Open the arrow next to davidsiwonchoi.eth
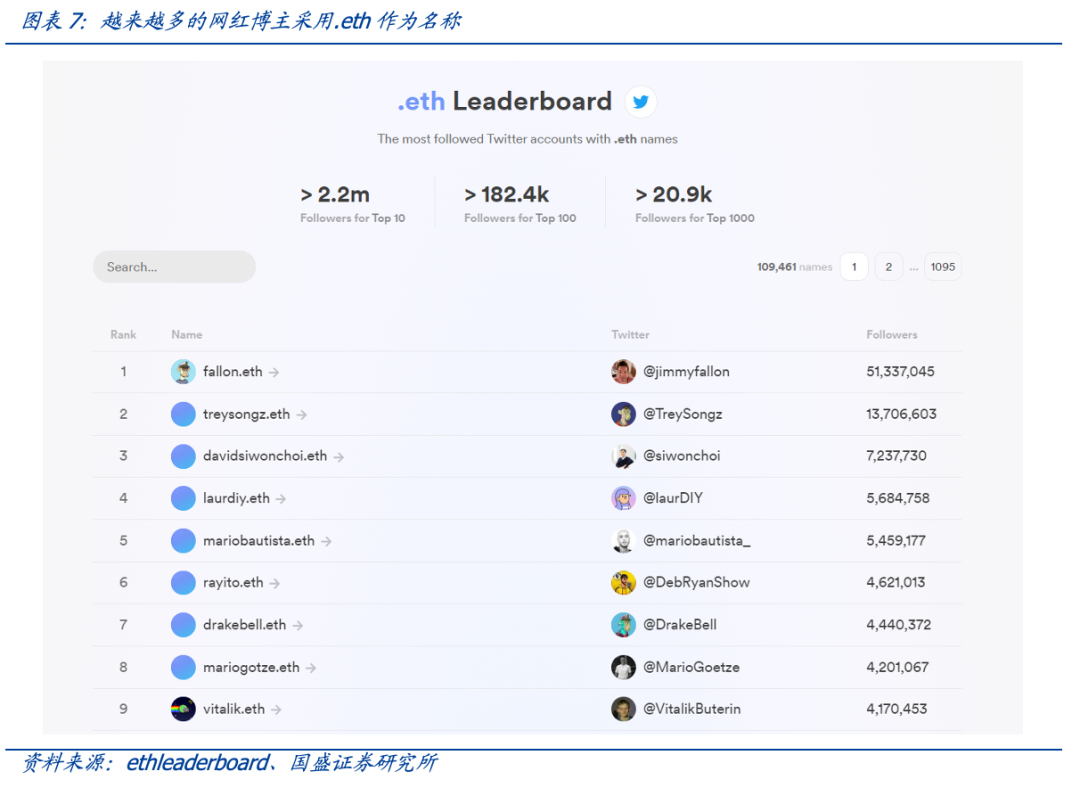This screenshot has width=1080, height=788. point(339,457)
